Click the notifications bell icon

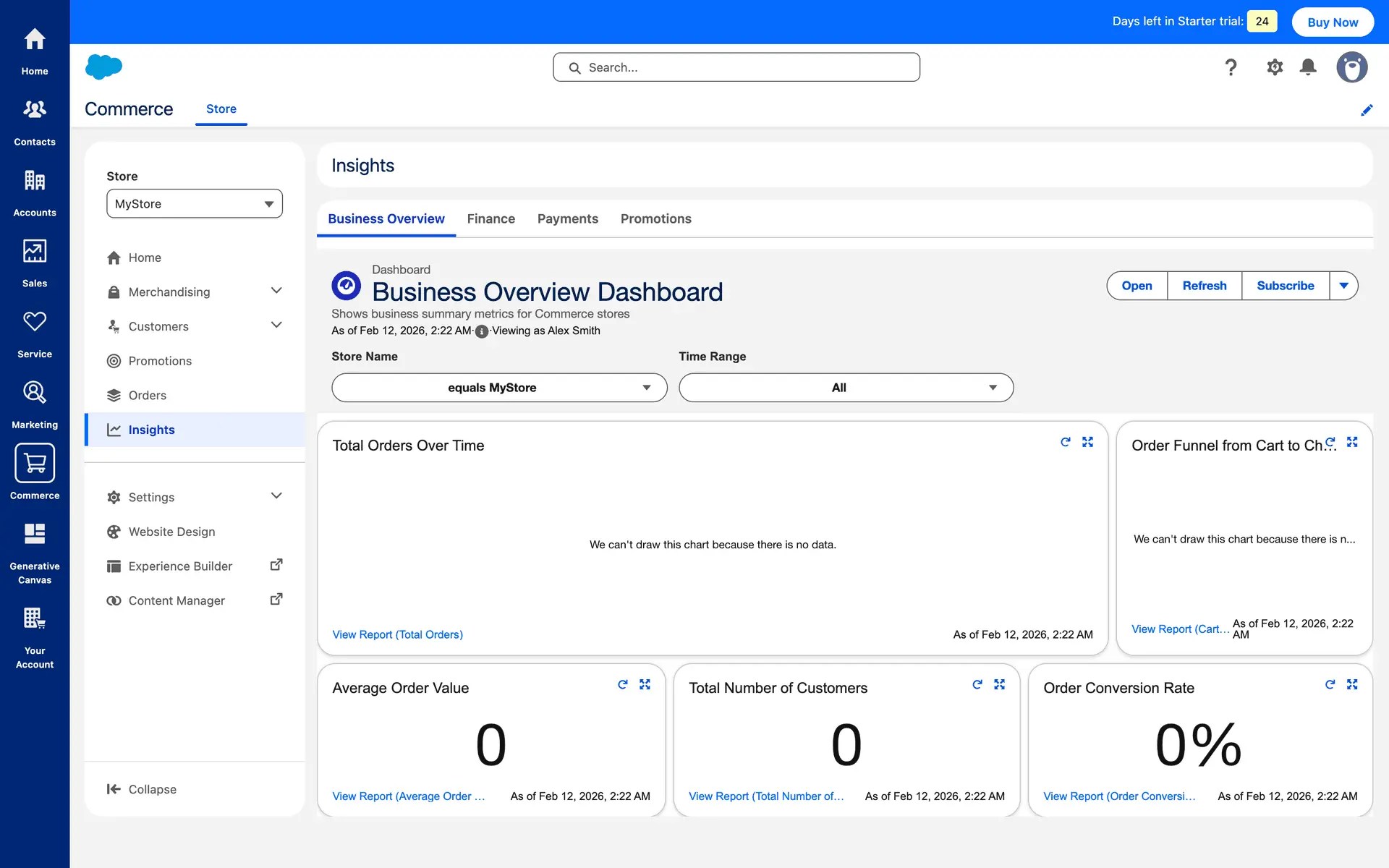[1307, 67]
